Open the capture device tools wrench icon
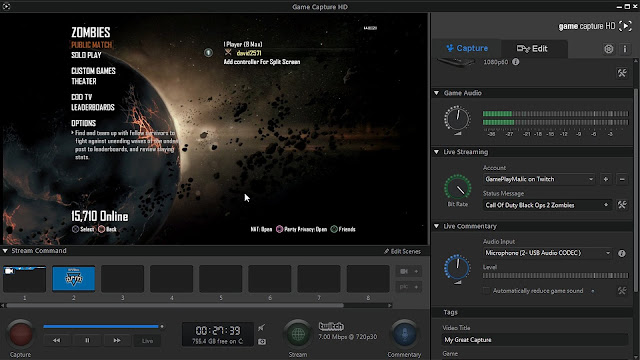Screen dimensions: 640x360 622,73
